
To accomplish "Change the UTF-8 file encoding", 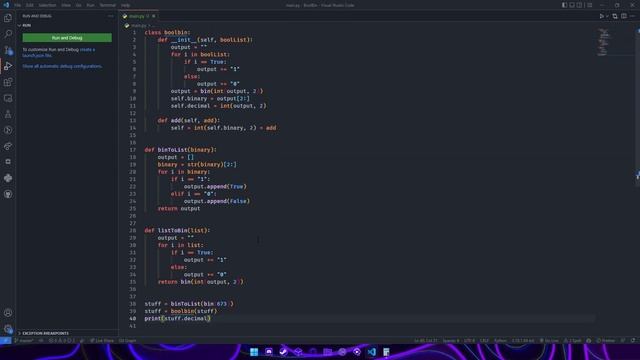I will pos(469,340).
